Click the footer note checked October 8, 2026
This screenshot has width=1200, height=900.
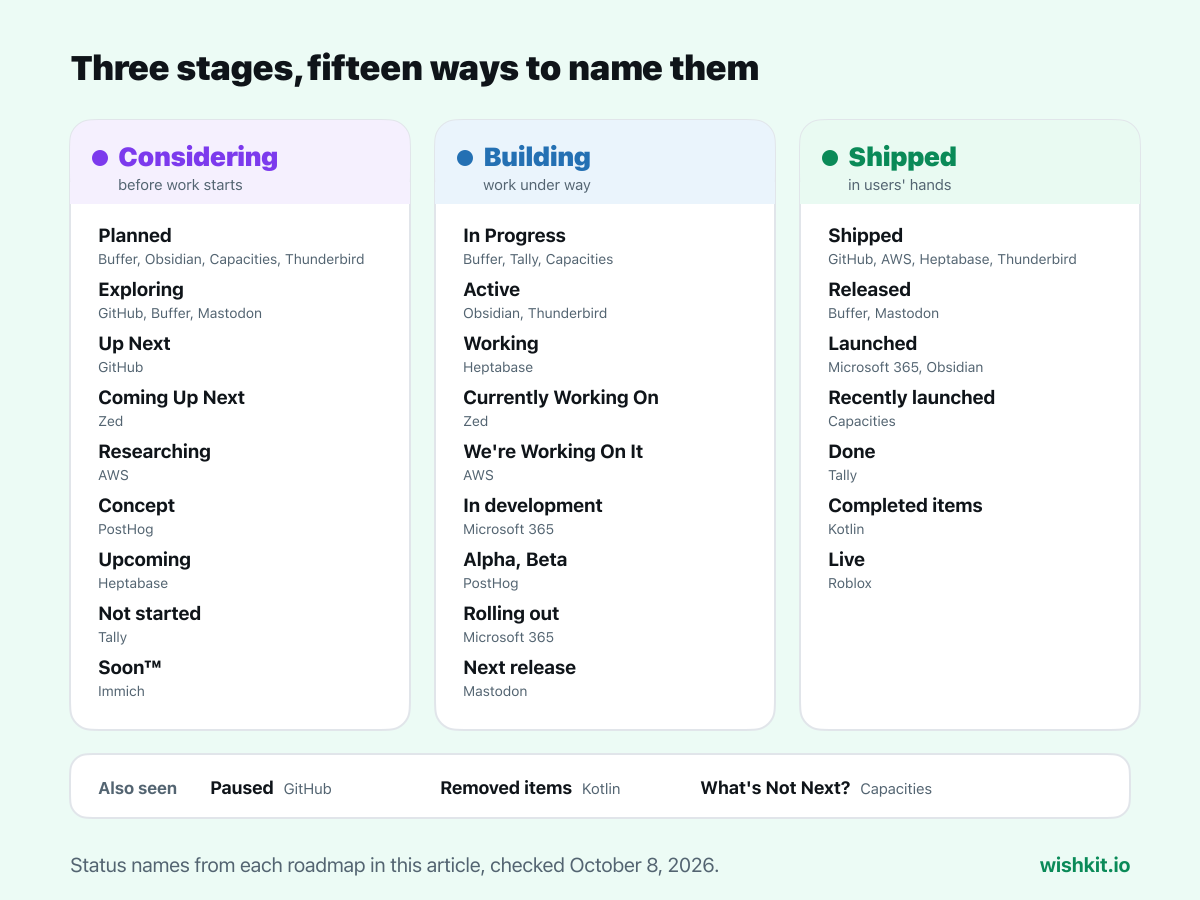coord(394,865)
